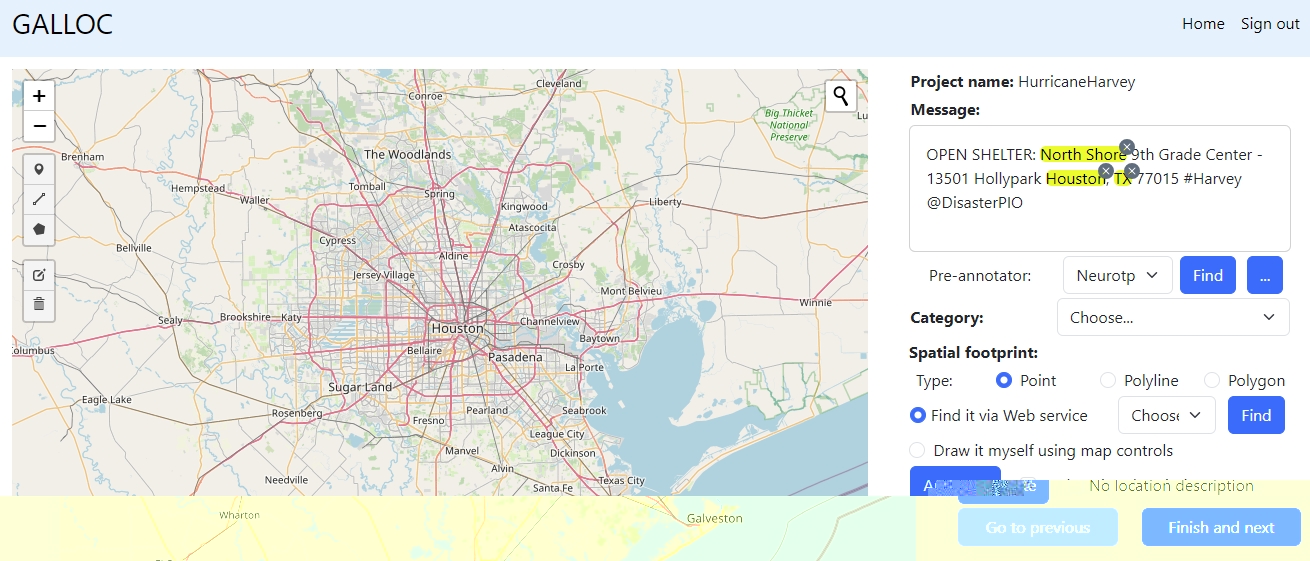Click the delete layers trash icon
1310x561 pixels.
pos(39,304)
